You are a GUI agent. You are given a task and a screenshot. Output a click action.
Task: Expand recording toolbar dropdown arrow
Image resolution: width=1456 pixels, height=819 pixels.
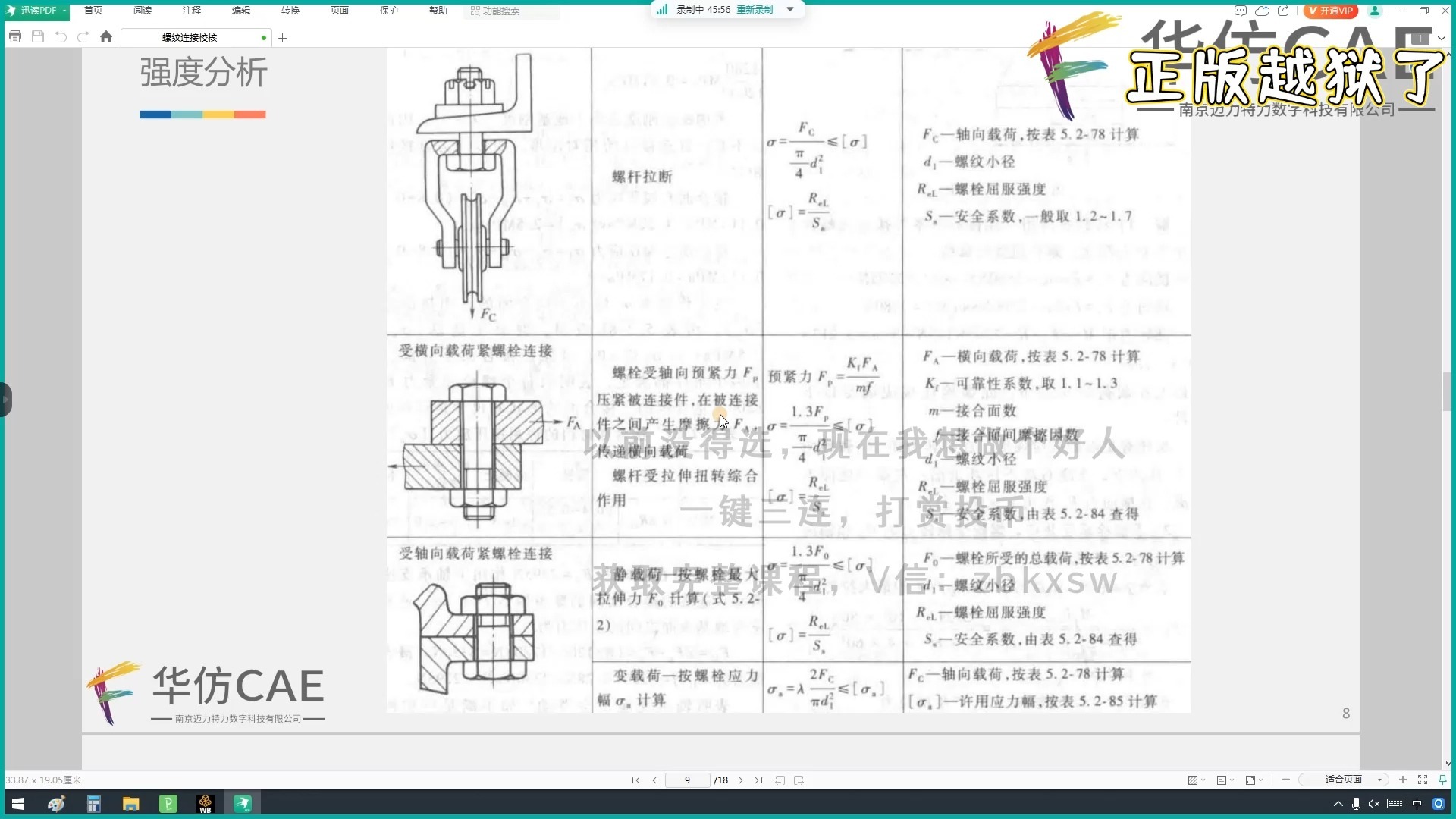click(x=790, y=10)
